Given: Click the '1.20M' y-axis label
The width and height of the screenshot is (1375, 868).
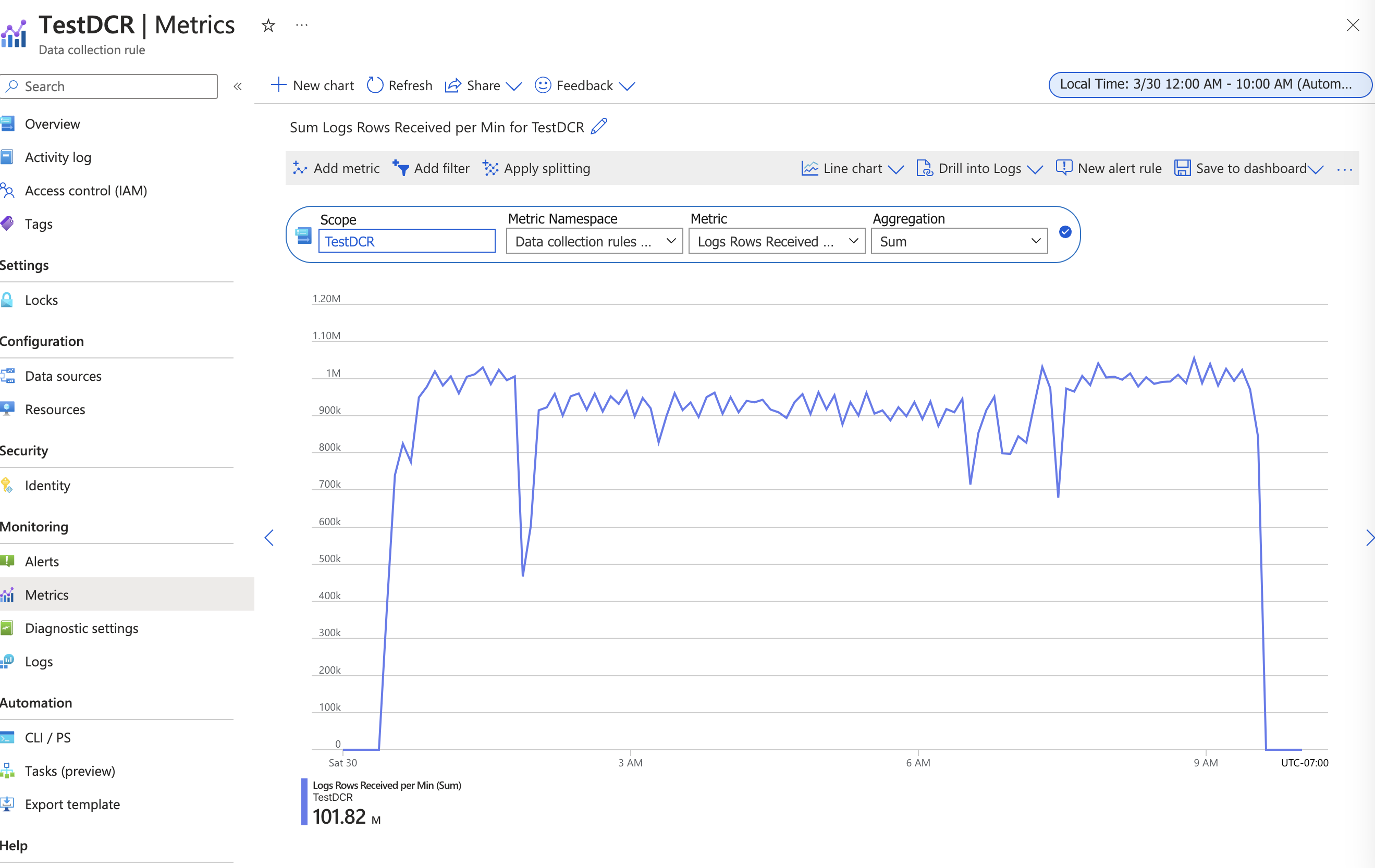Looking at the screenshot, I should 327,299.
